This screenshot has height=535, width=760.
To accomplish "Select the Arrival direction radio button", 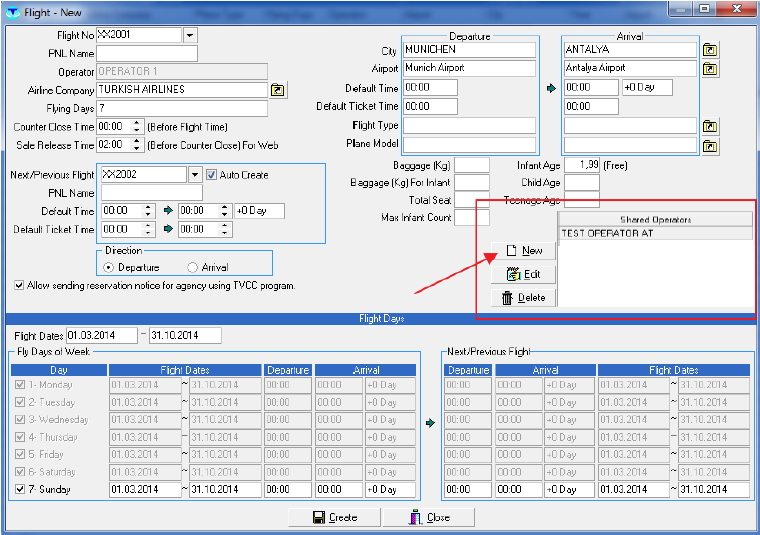I will 192,267.
